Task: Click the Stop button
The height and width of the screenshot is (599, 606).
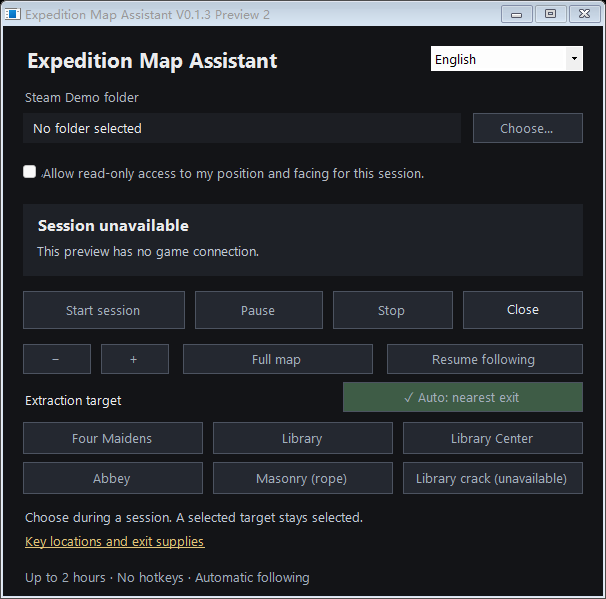Action: click(393, 310)
